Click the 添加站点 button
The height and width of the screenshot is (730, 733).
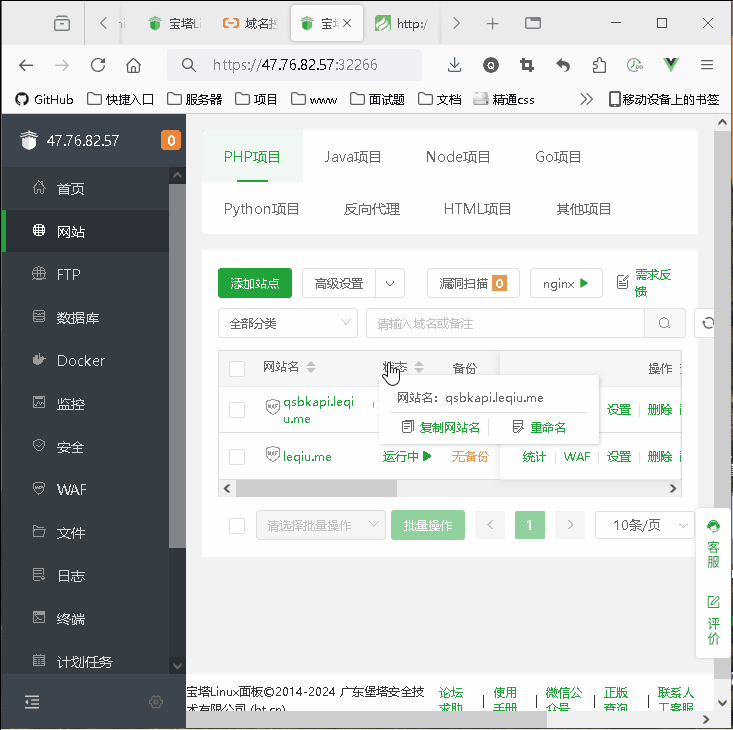coord(255,283)
